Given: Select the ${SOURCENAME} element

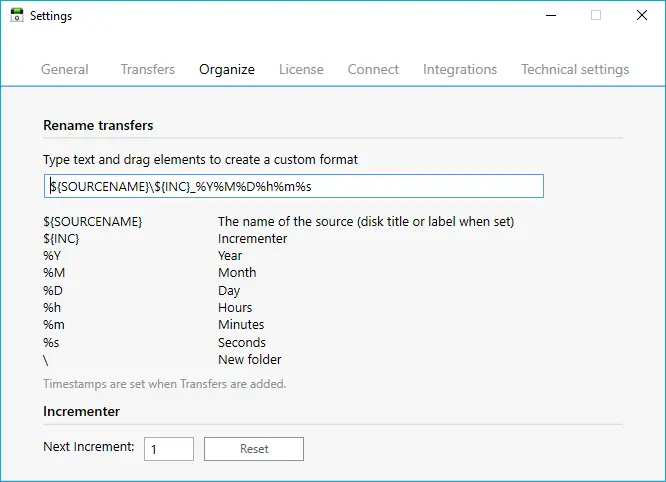Looking at the screenshot, I should point(93,222).
